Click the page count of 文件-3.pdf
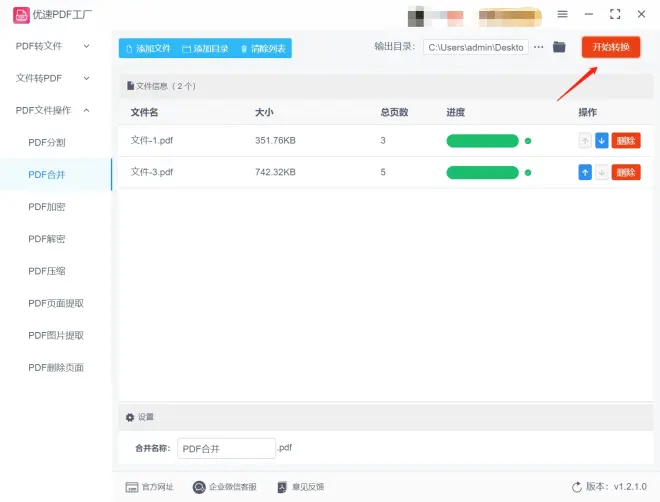660x502 pixels. coord(383,172)
